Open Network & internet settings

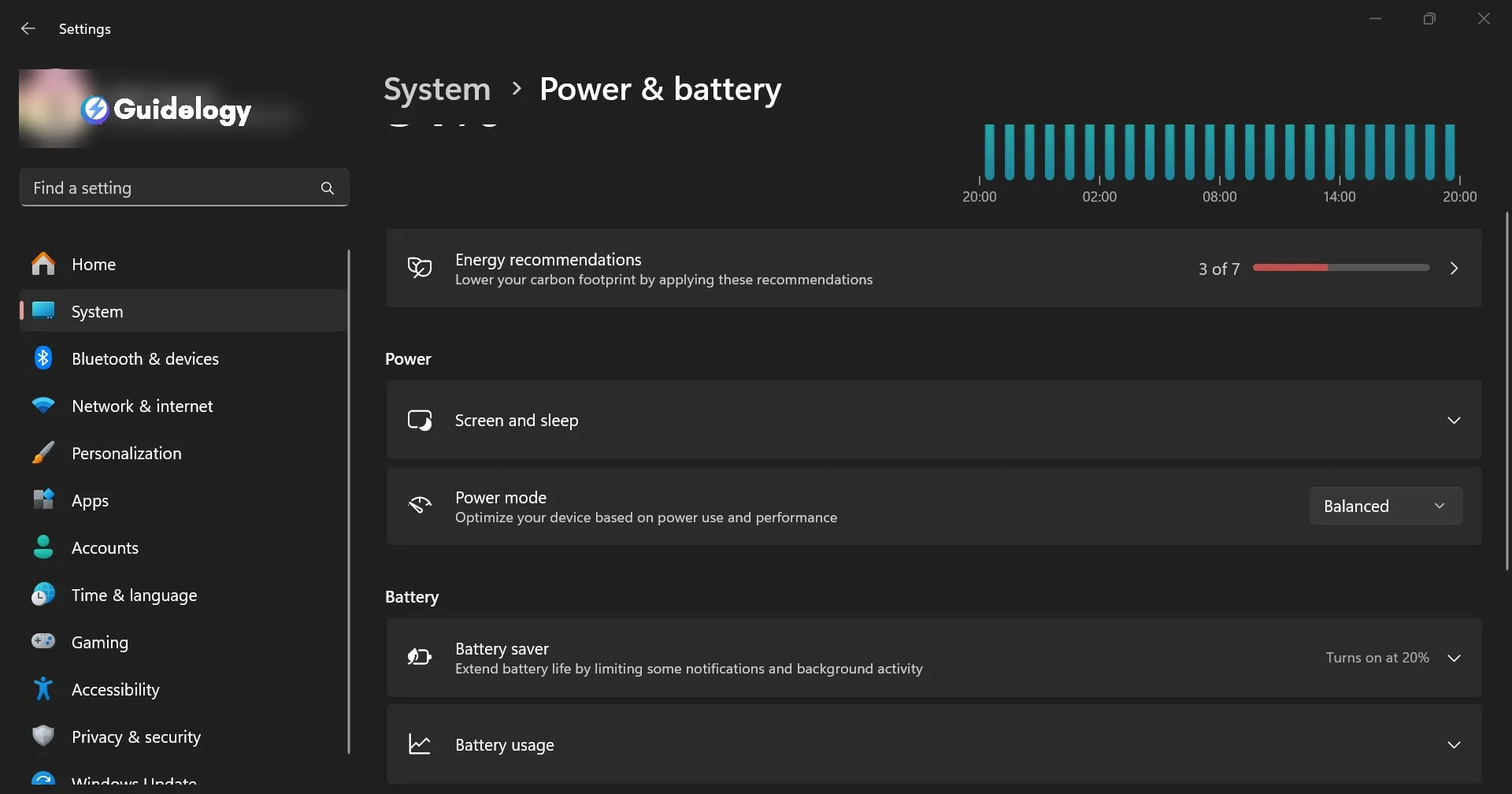click(183, 406)
